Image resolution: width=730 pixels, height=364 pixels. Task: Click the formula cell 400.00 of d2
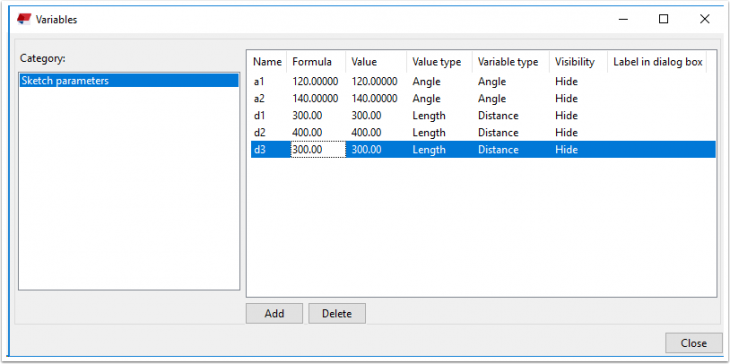pyautogui.click(x=307, y=133)
